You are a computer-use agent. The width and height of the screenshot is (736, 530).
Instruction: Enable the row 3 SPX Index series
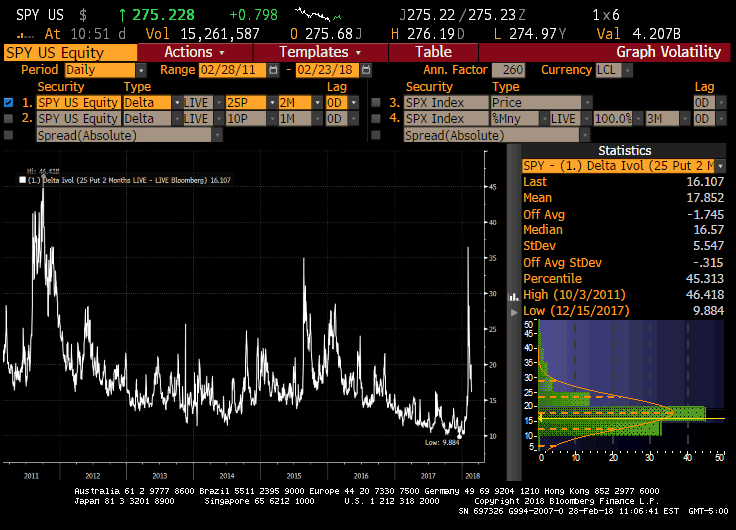point(376,103)
